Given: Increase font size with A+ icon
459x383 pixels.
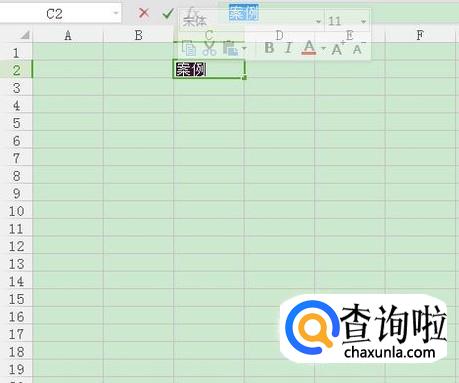Looking at the screenshot, I should [338, 49].
